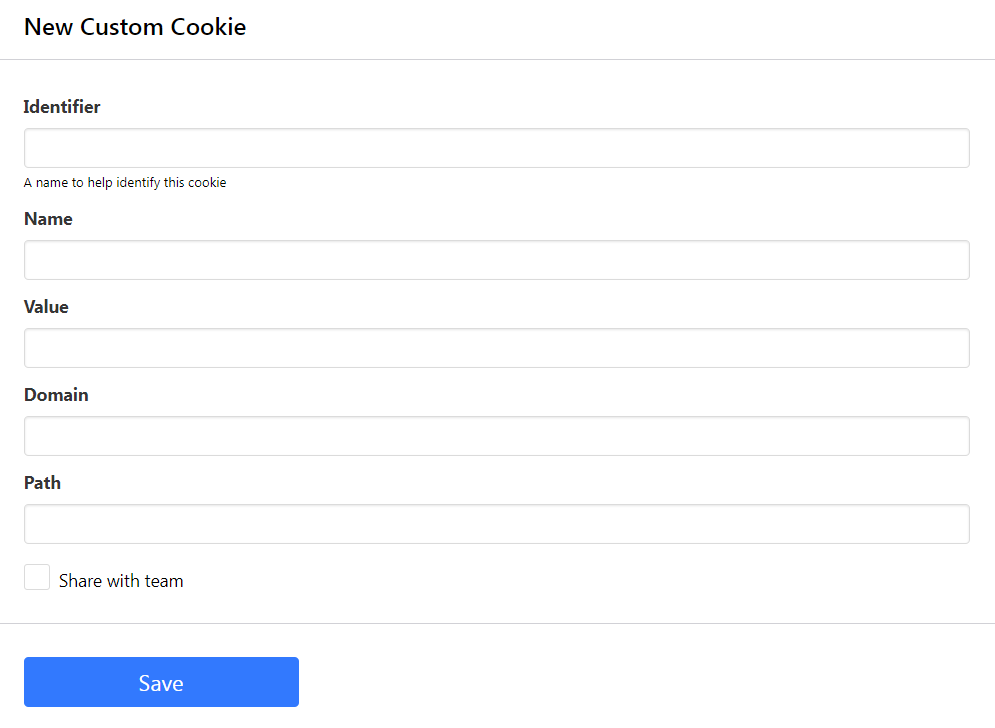Click the Domain label text
The image size is (995, 728).
56,395
